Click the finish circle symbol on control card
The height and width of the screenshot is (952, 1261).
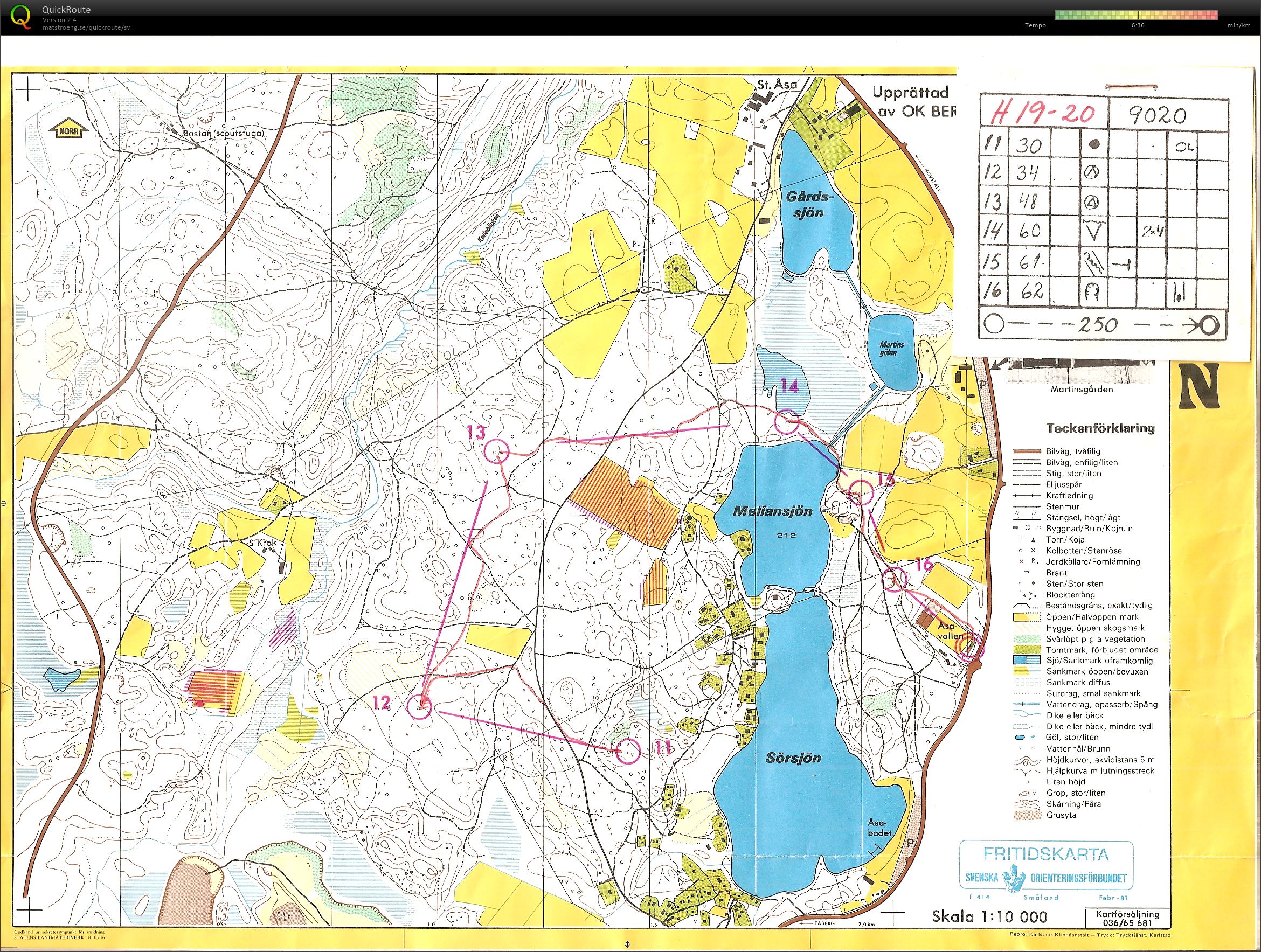point(1209,325)
